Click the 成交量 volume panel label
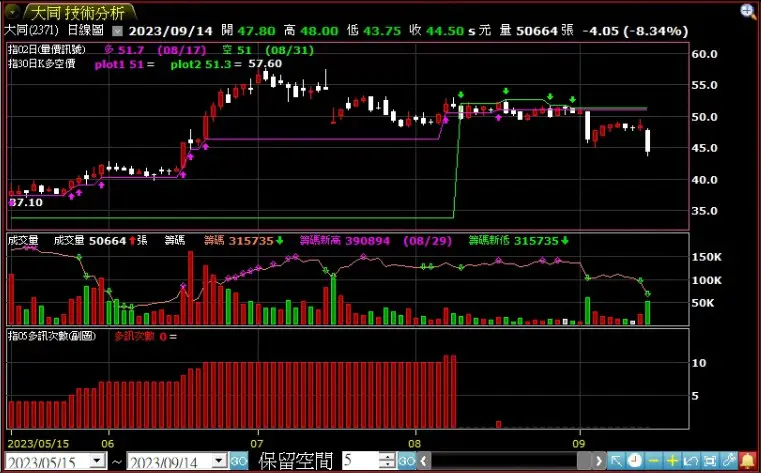The width and height of the screenshot is (761, 473). (23, 240)
